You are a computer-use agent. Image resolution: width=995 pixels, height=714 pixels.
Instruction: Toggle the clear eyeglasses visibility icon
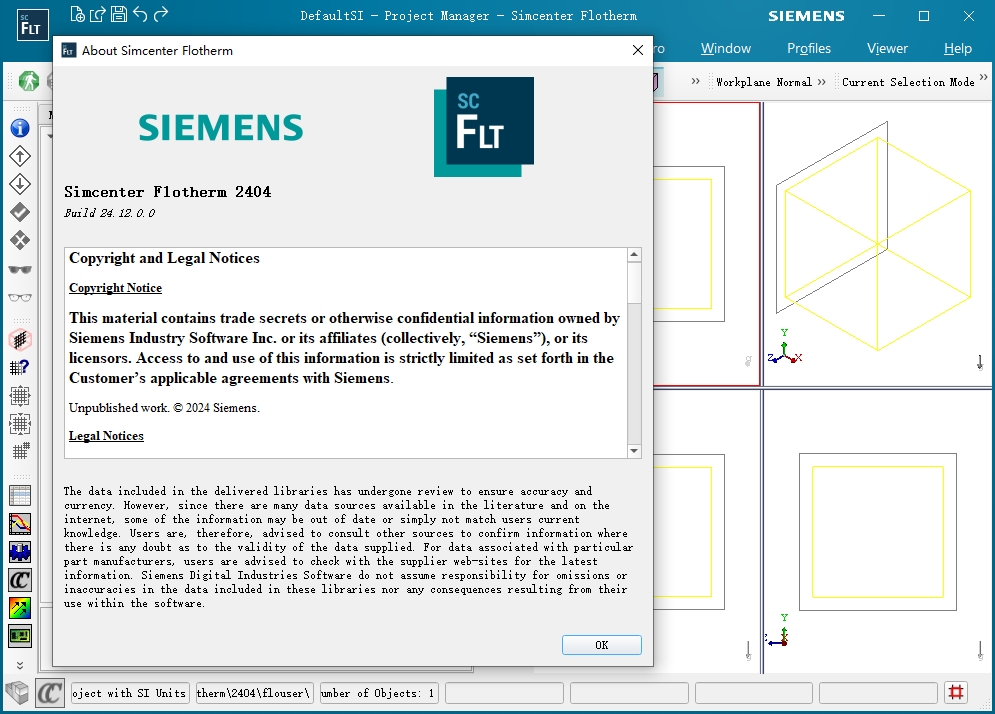[20, 297]
